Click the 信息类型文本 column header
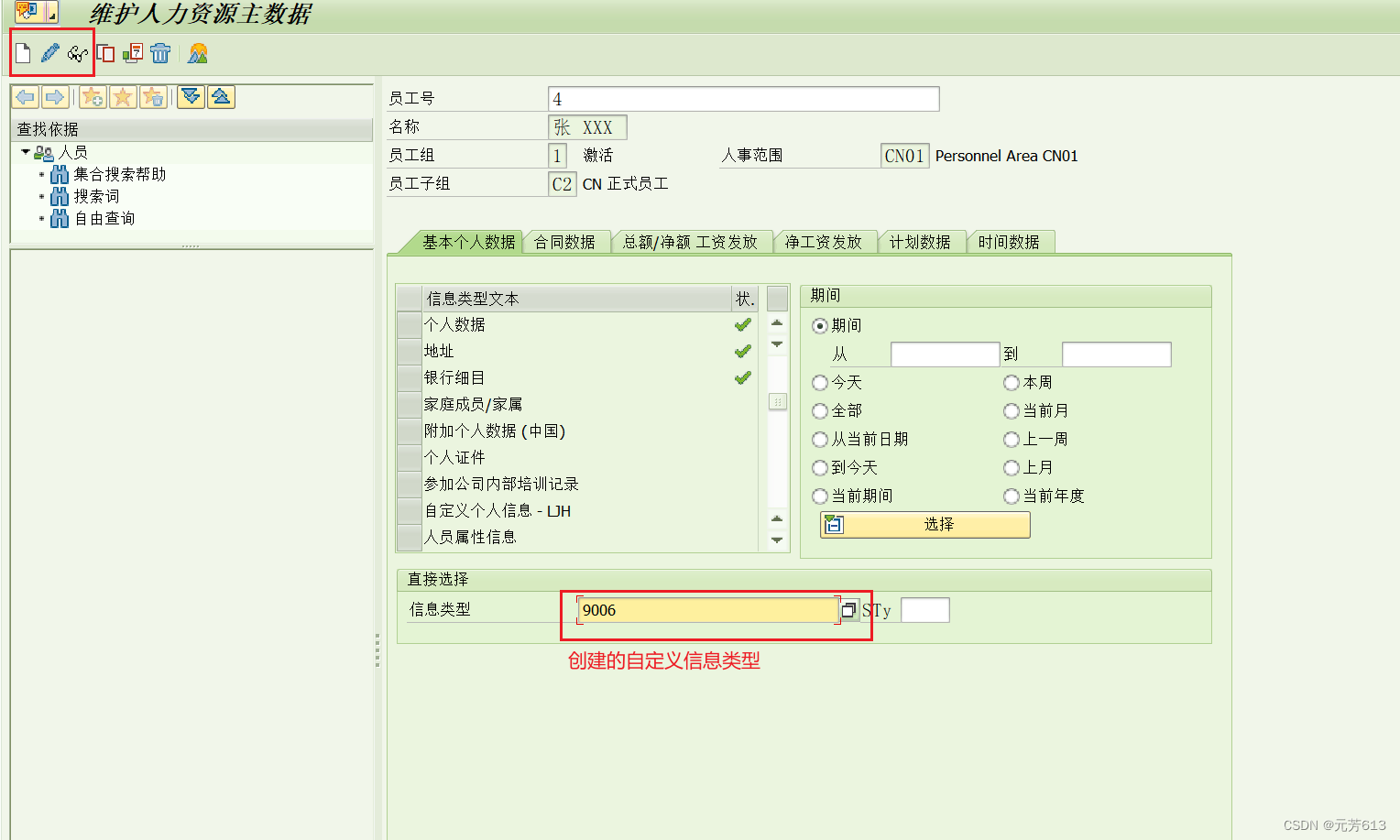The width and height of the screenshot is (1400, 840). [576, 299]
